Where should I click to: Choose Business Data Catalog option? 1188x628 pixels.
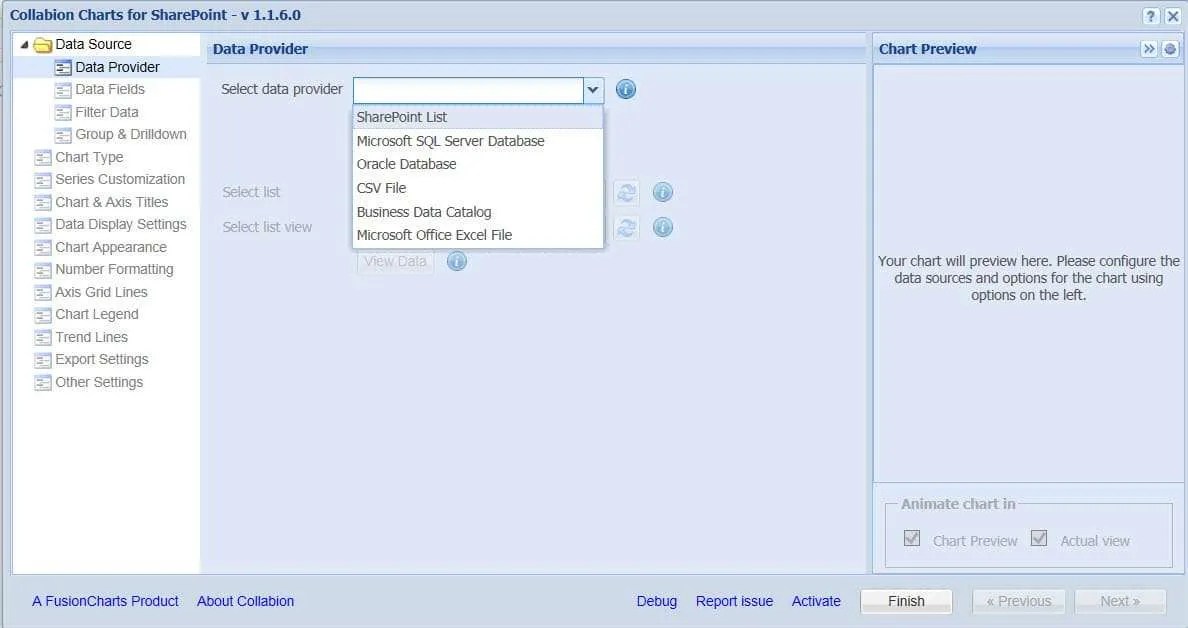coord(478,212)
